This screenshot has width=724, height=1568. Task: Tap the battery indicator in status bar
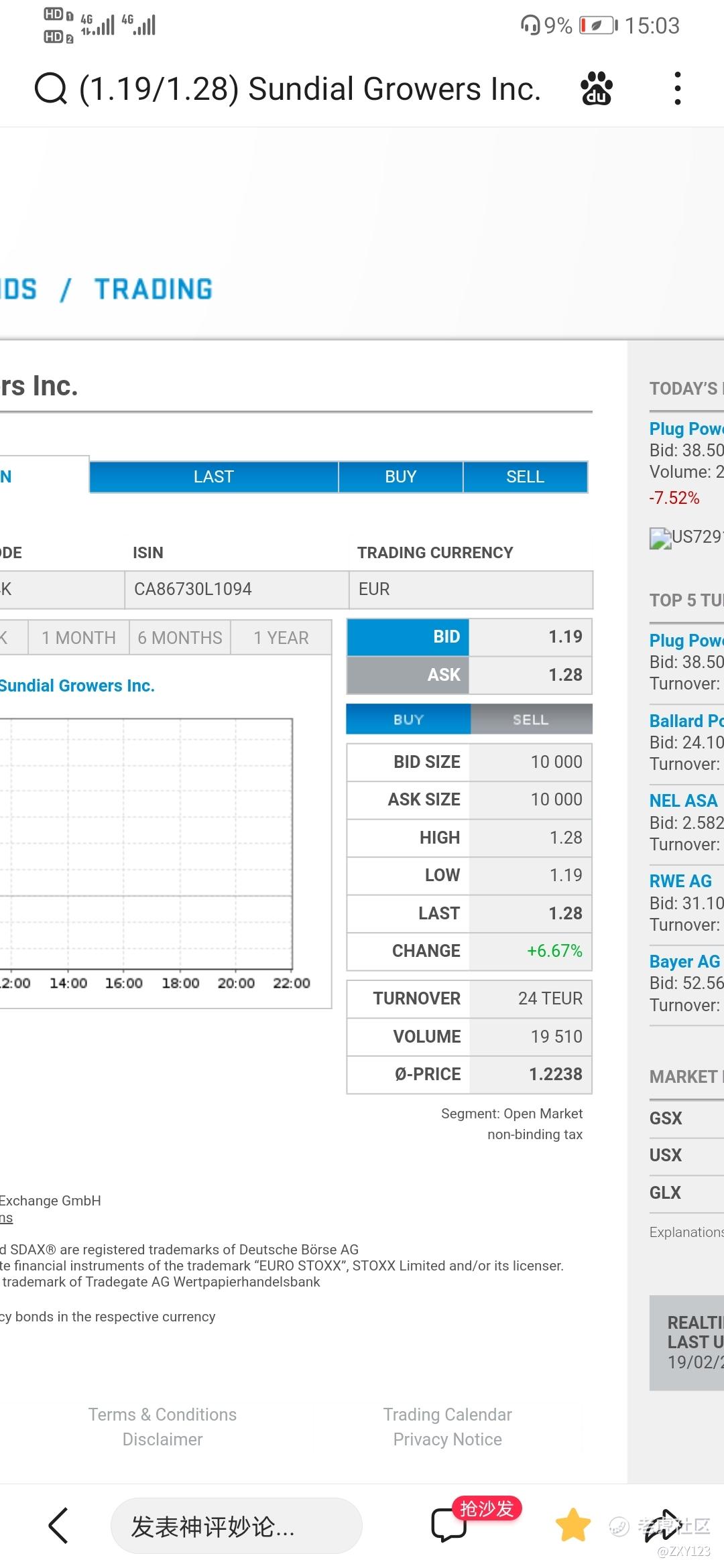coord(599,25)
